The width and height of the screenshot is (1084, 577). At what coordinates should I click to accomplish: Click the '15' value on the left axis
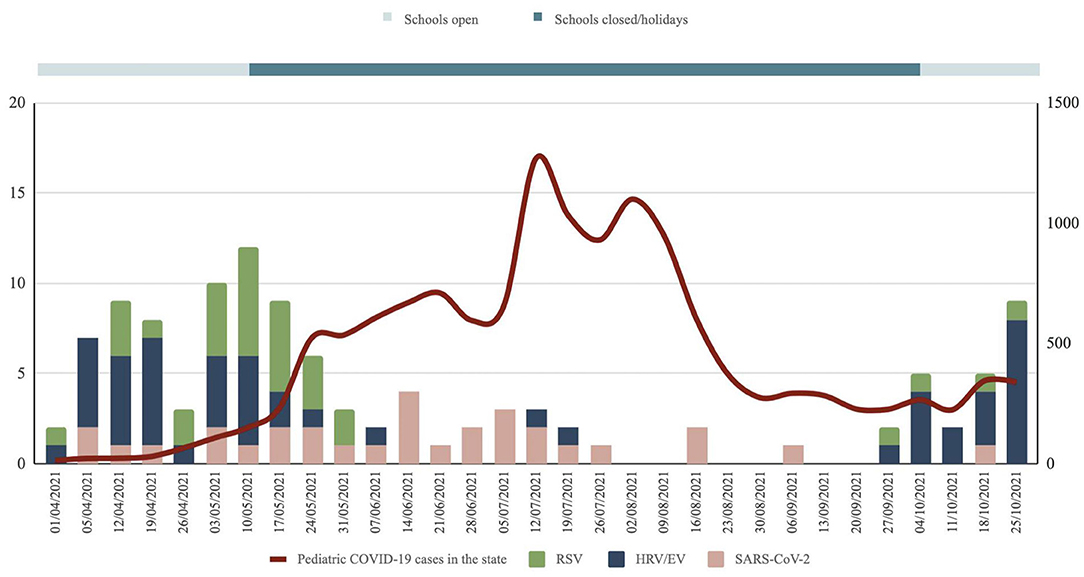point(17,193)
